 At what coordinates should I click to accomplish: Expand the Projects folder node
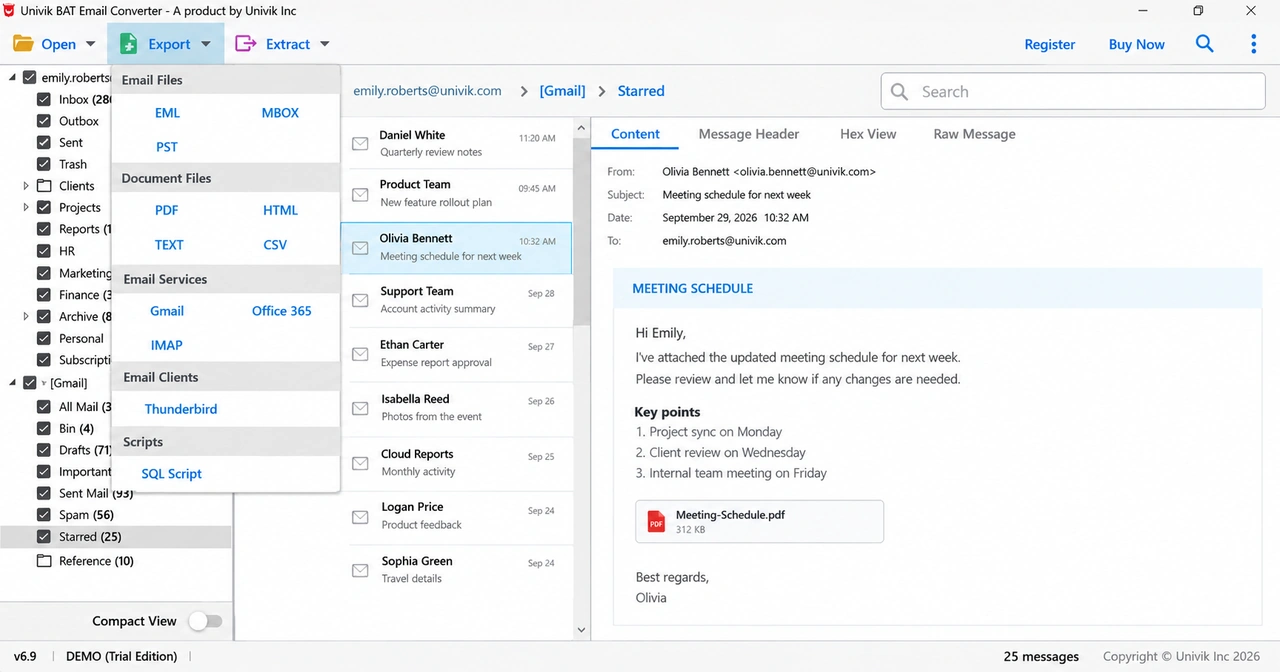tap(26, 208)
